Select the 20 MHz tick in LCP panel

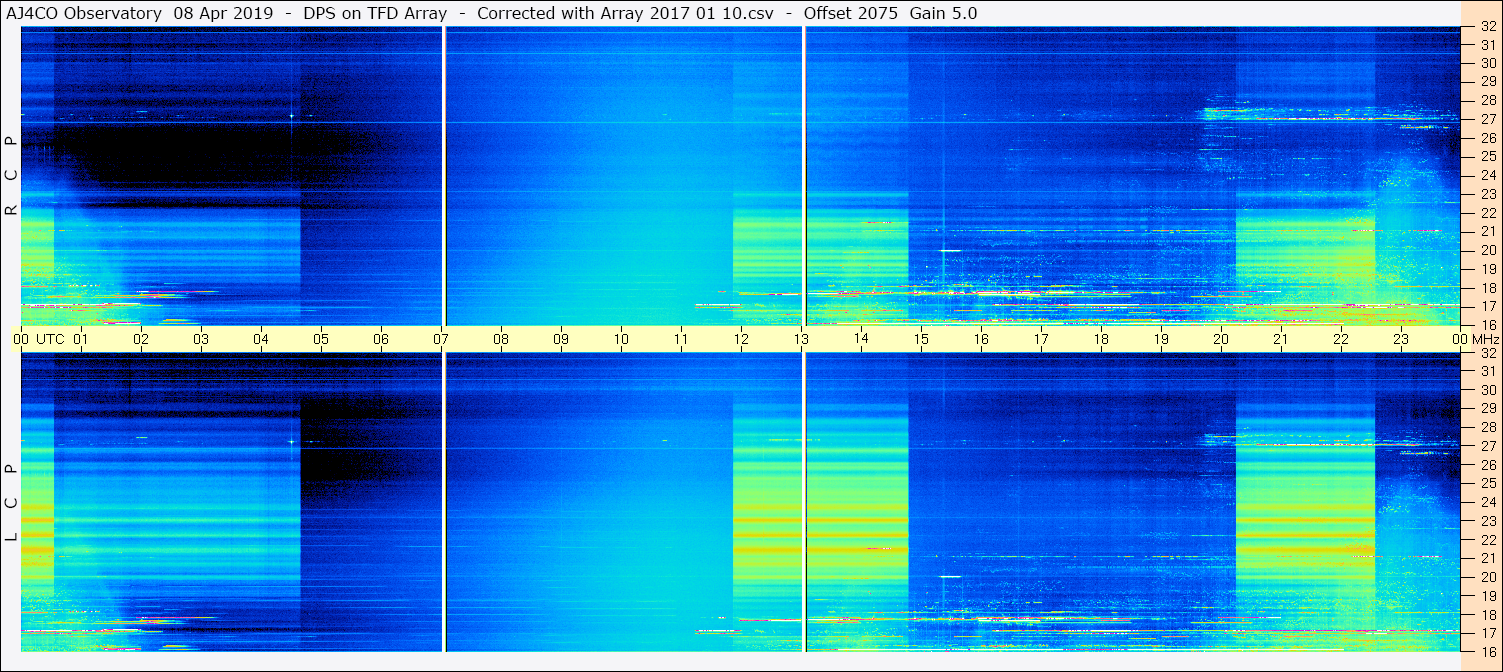[x=1487, y=577]
